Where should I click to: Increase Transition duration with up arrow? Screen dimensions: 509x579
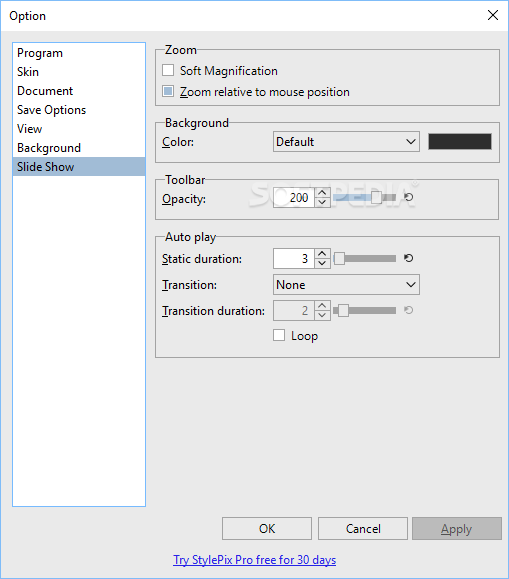[322, 305]
